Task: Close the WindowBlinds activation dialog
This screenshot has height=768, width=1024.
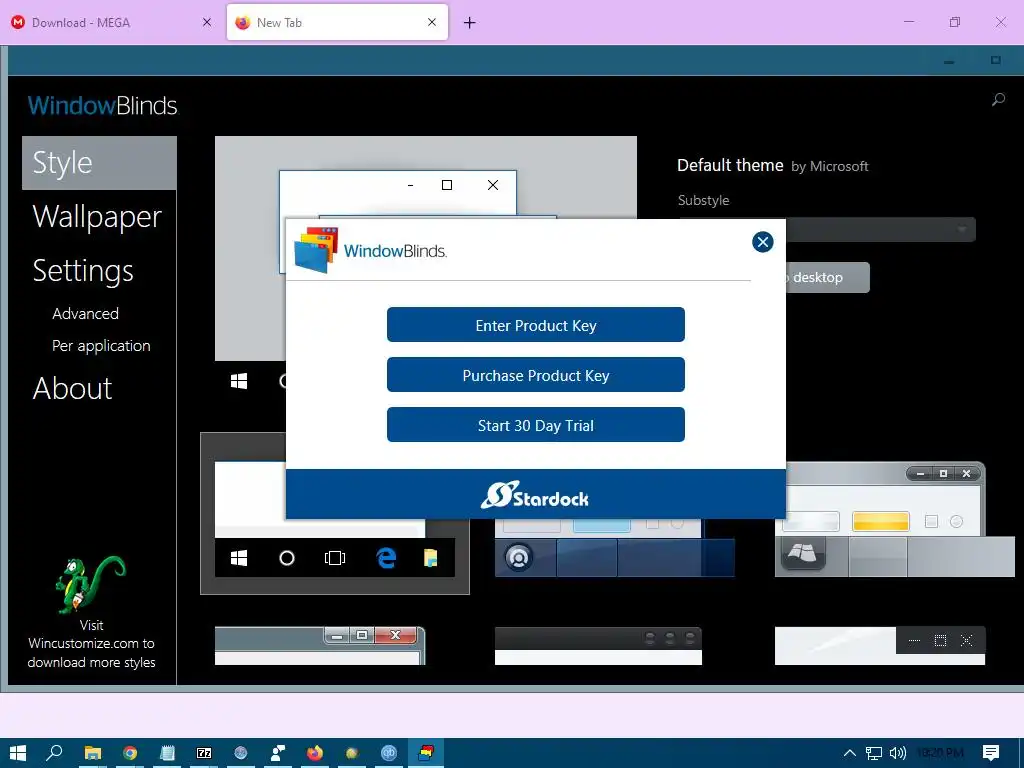Action: [762, 242]
